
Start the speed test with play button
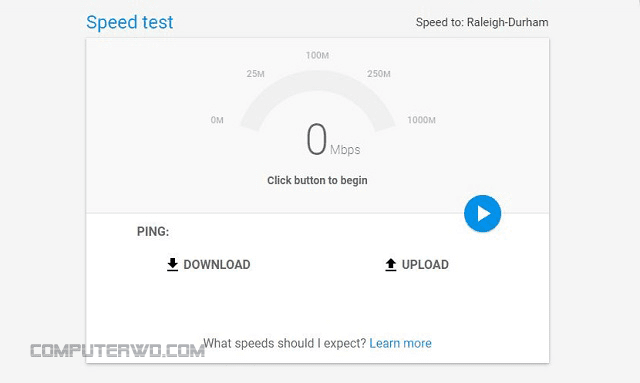(x=482, y=214)
